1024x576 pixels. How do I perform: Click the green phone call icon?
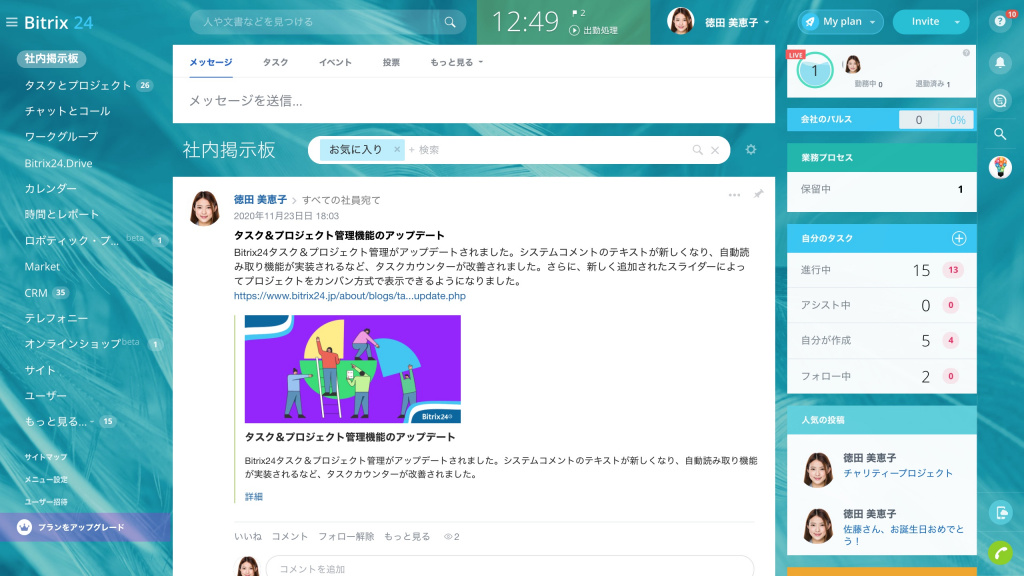[x=999, y=552]
